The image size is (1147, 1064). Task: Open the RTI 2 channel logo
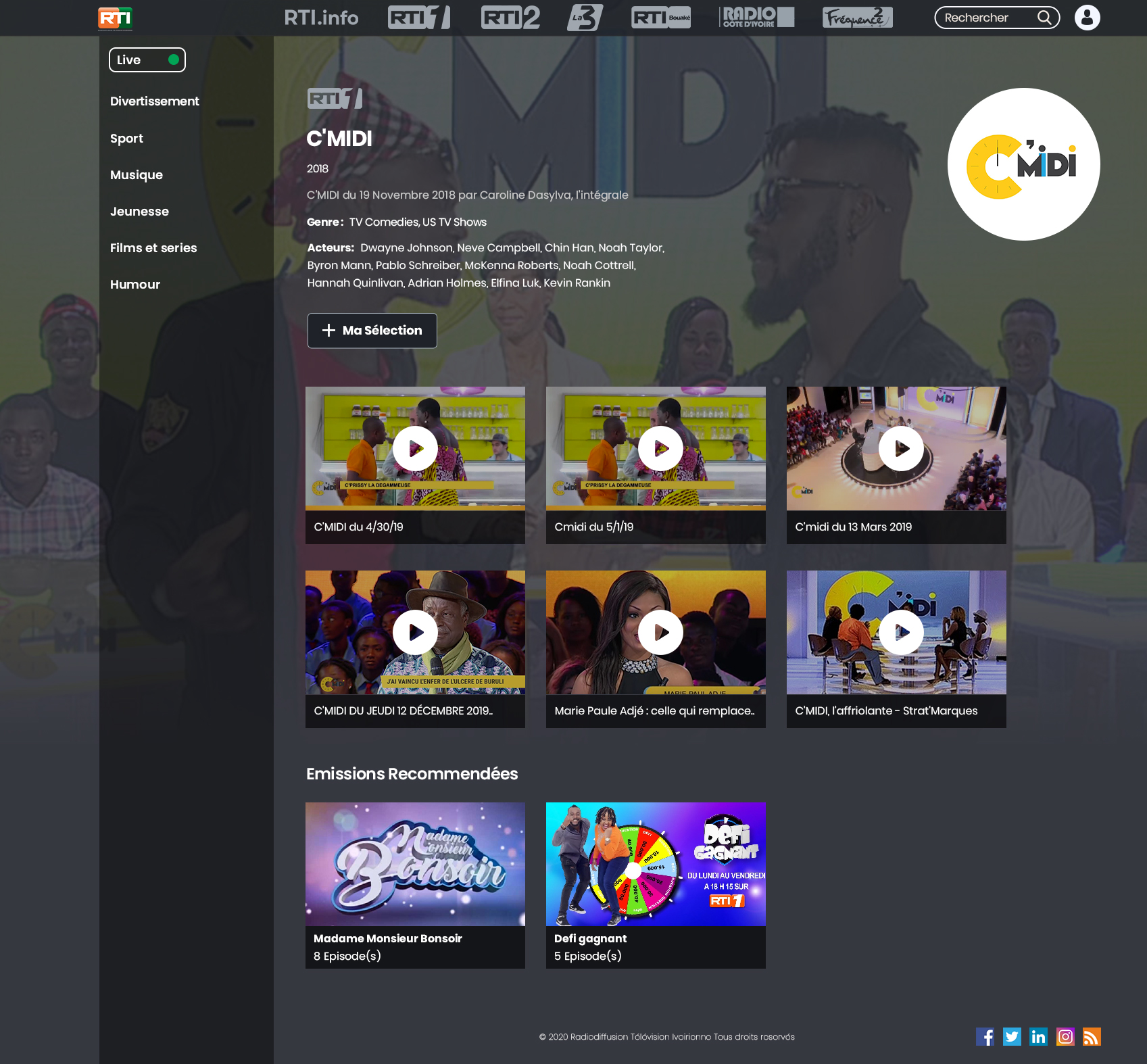tap(510, 18)
